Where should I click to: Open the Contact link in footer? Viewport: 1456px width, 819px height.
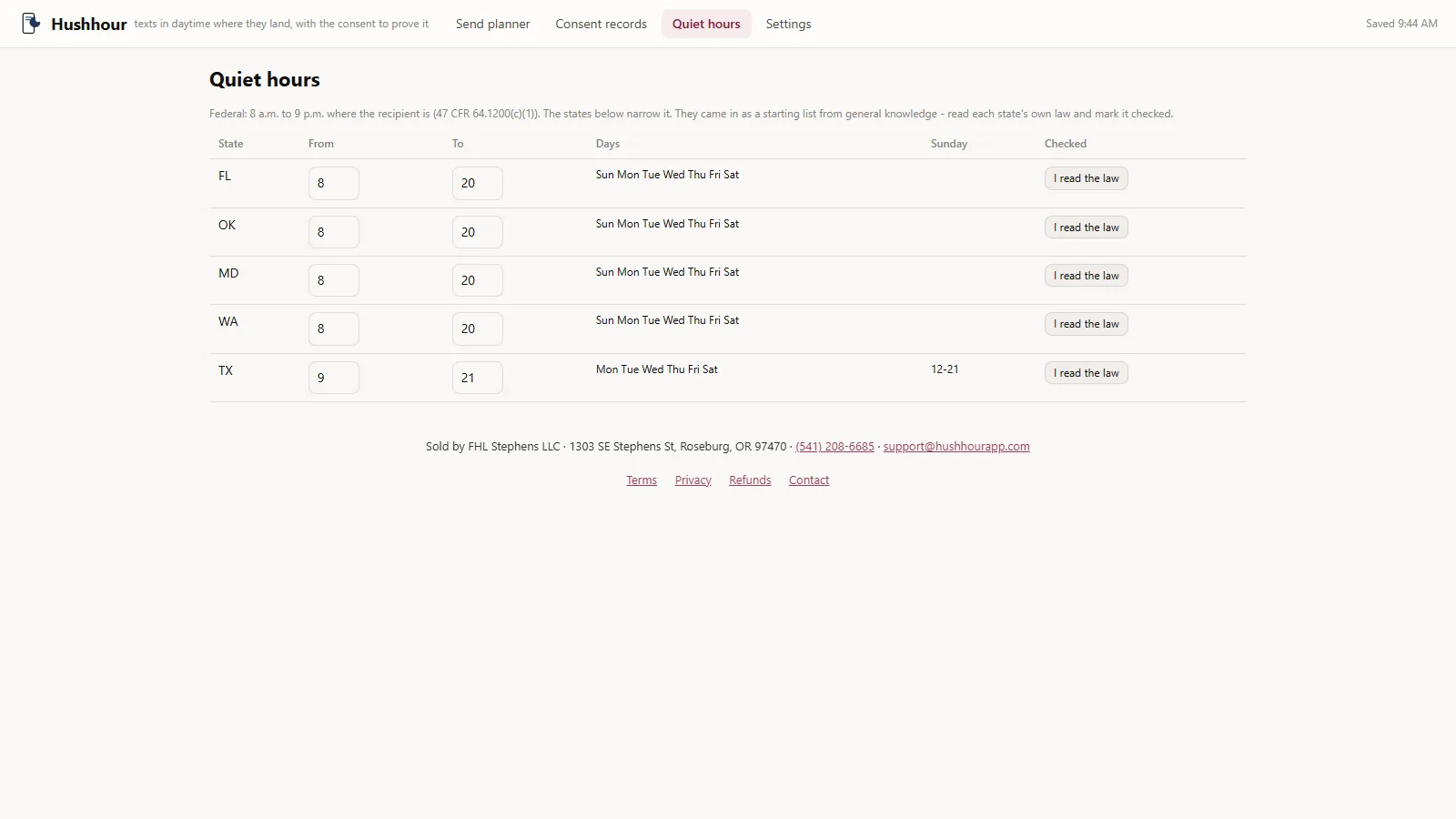(x=809, y=480)
